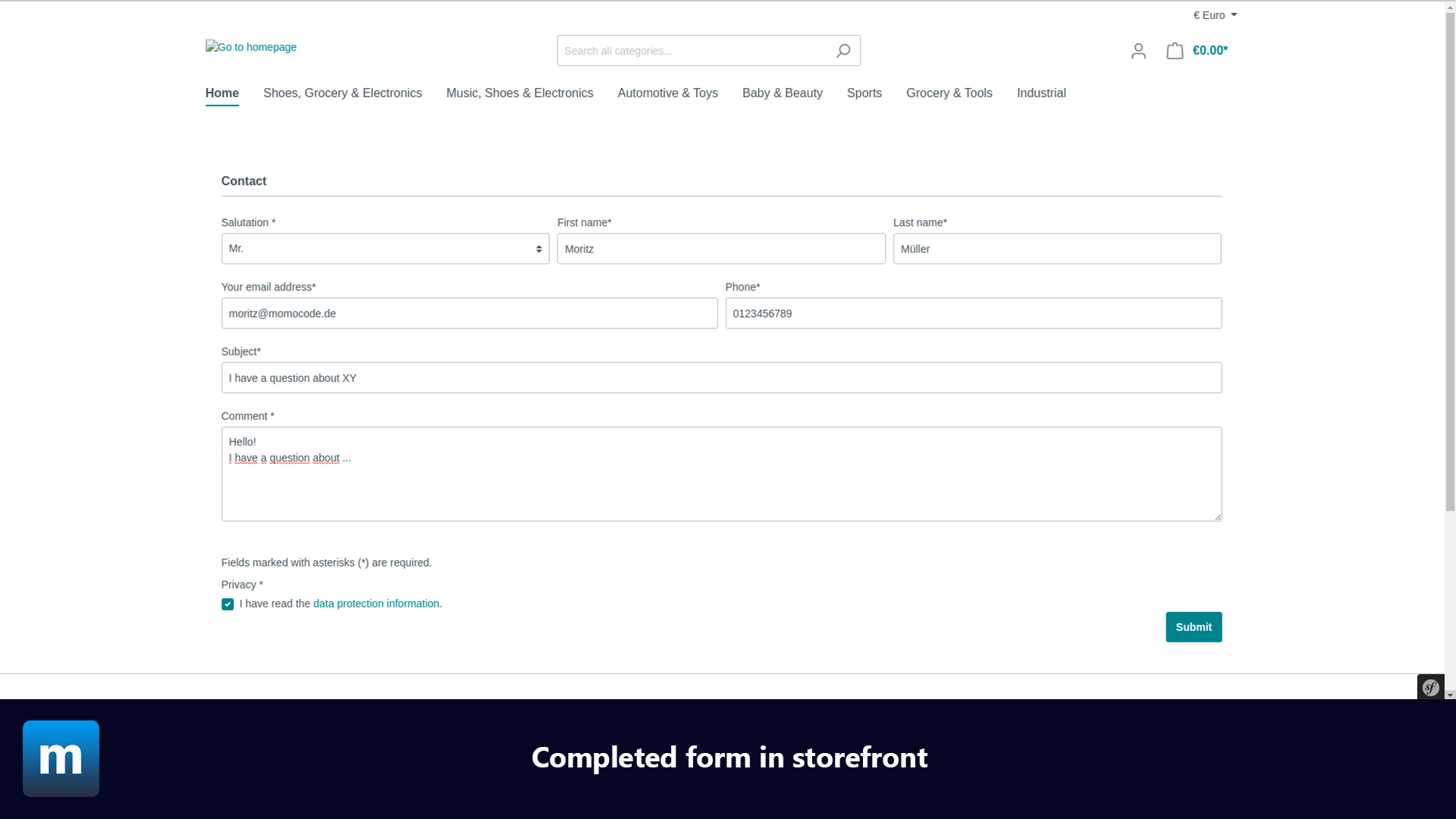Click the Subject input field
Screen dimensions: 1456x819
pyautogui.click(x=722, y=378)
